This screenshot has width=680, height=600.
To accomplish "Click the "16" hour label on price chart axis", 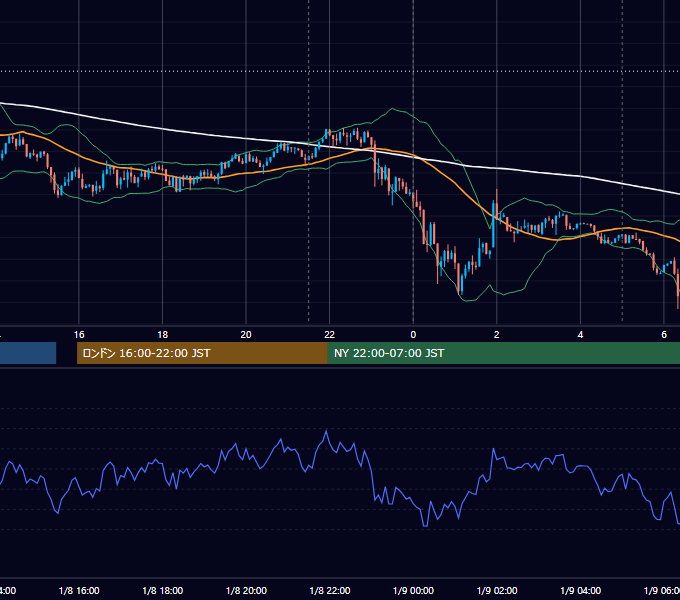I will [x=79, y=335].
